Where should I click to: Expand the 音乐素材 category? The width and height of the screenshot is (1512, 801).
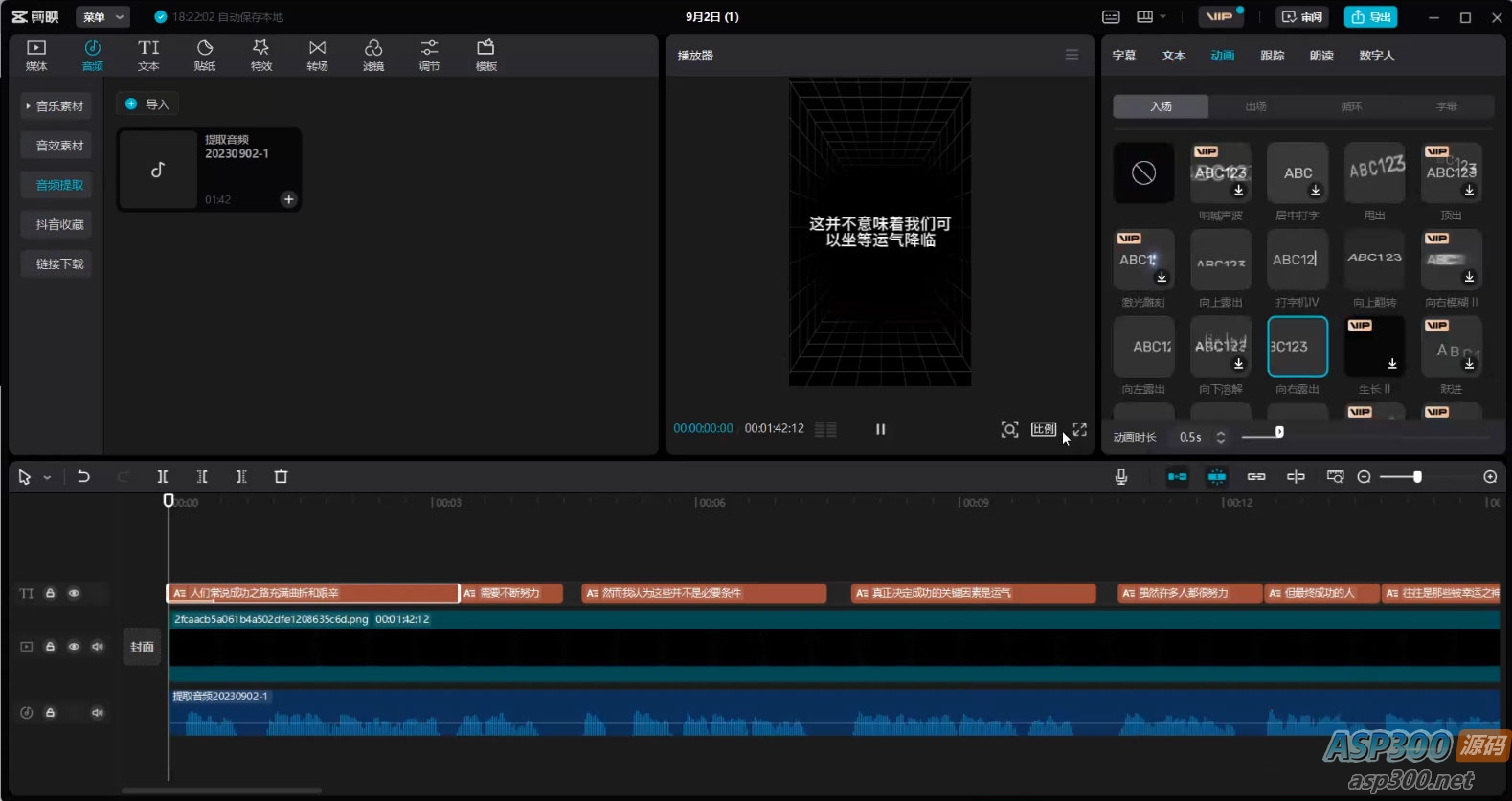[56, 106]
